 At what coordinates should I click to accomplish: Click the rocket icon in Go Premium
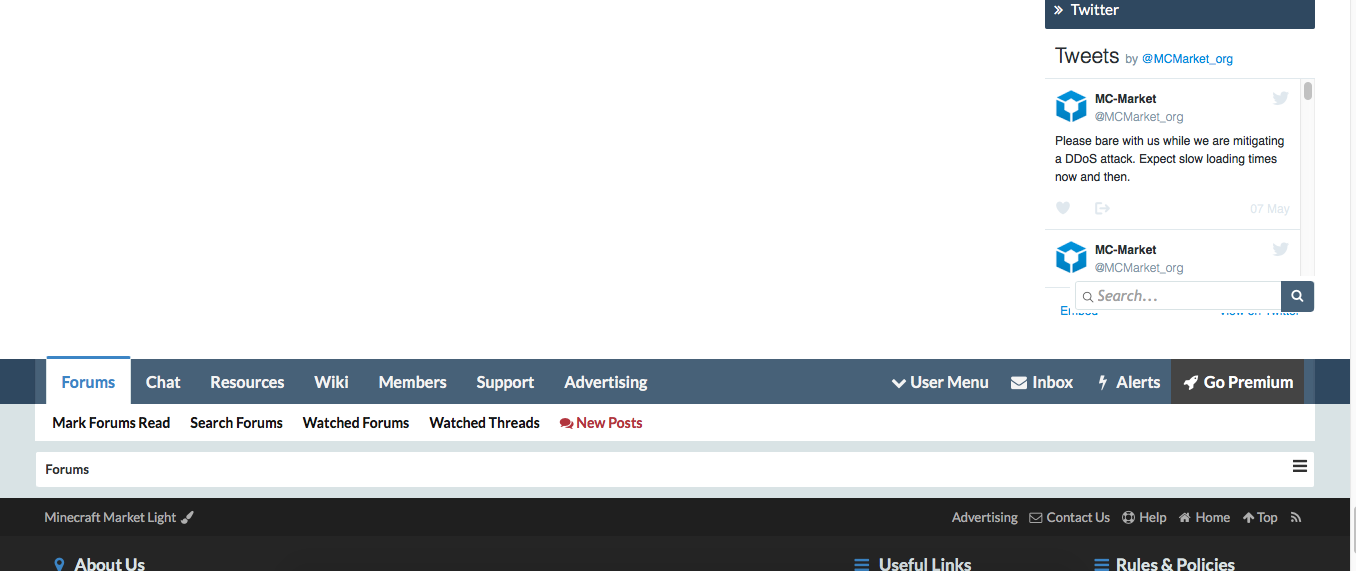tap(1190, 382)
